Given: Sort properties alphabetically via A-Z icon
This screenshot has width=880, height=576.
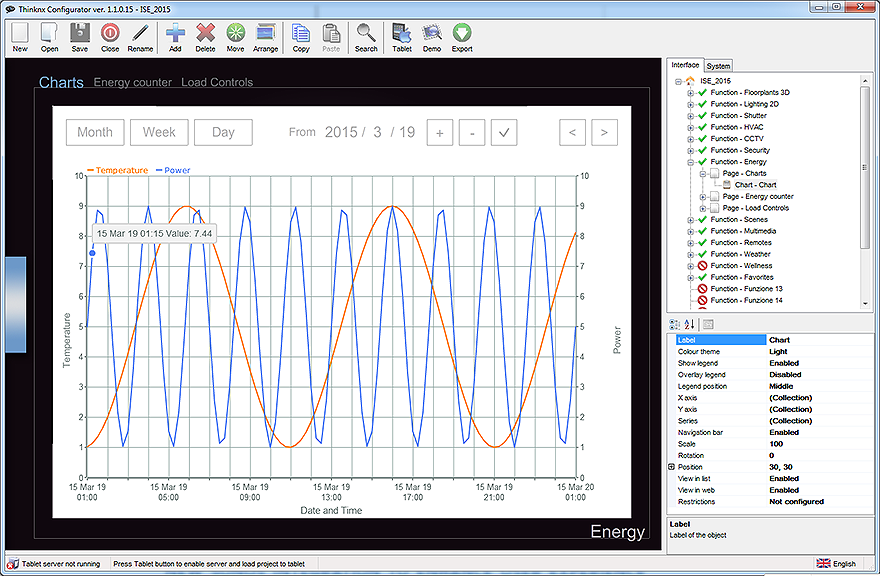Looking at the screenshot, I should pos(690,324).
